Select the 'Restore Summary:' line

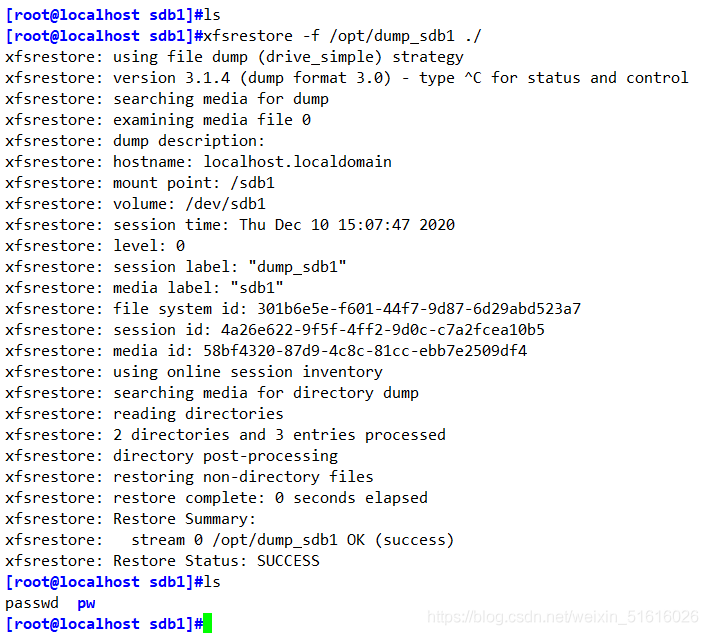(x=130, y=519)
